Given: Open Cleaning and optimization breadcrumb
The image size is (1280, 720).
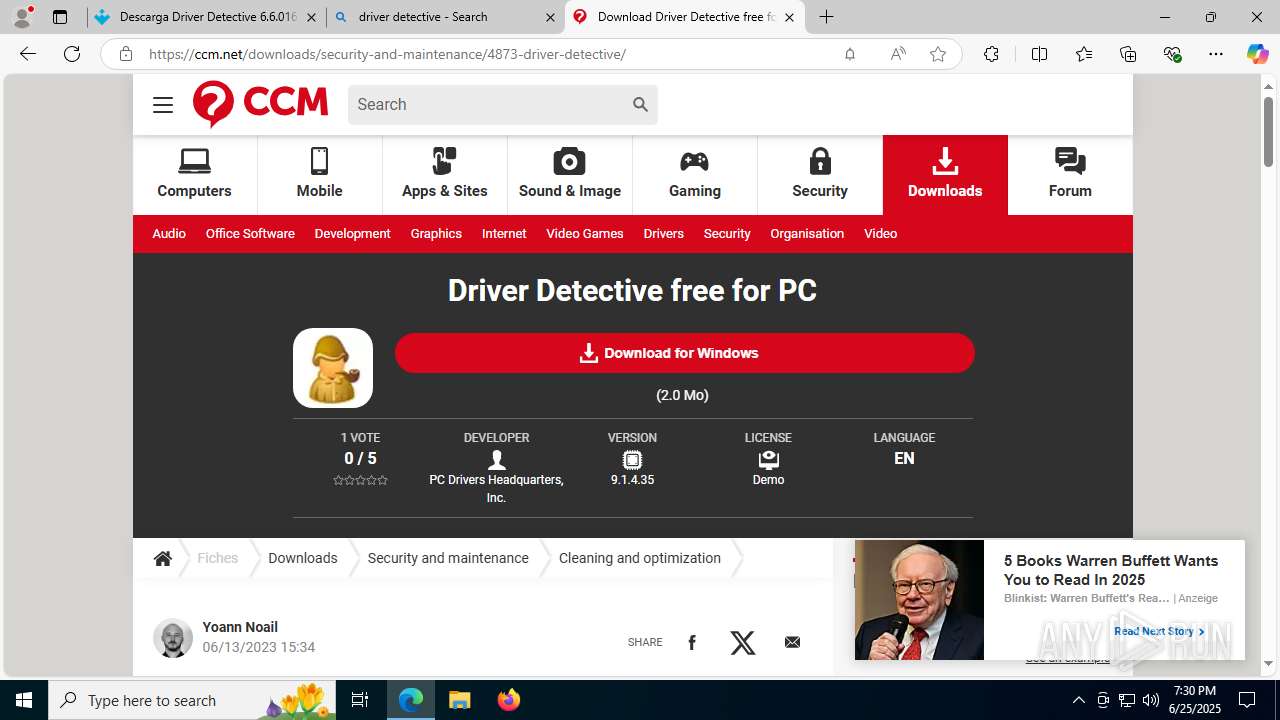Looking at the screenshot, I should click(640, 558).
